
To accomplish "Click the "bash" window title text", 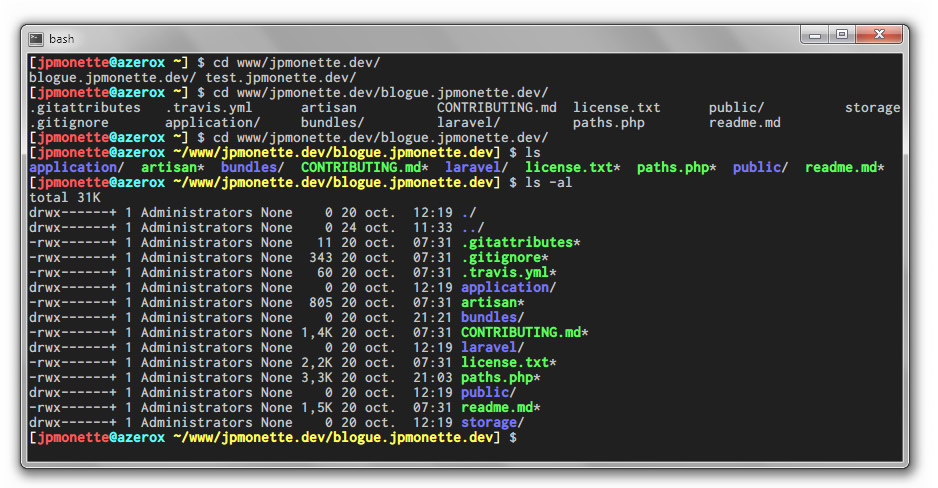I will click(x=62, y=39).
